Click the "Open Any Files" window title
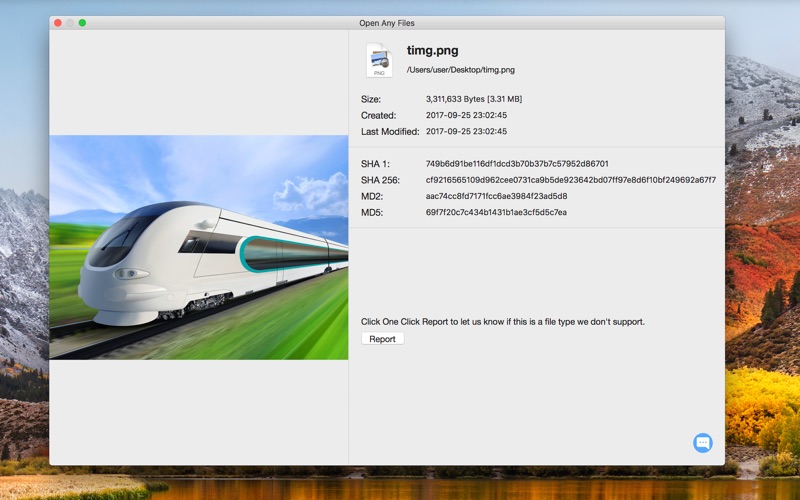Image resolution: width=800 pixels, height=500 pixels. click(x=387, y=23)
